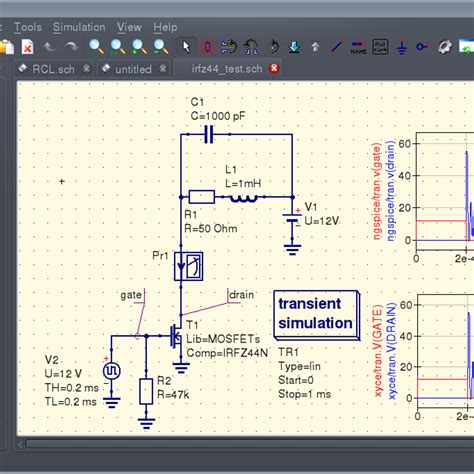This screenshot has width=474, height=474.
Task: Select resistor R1 symbol
Action: (202, 197)
